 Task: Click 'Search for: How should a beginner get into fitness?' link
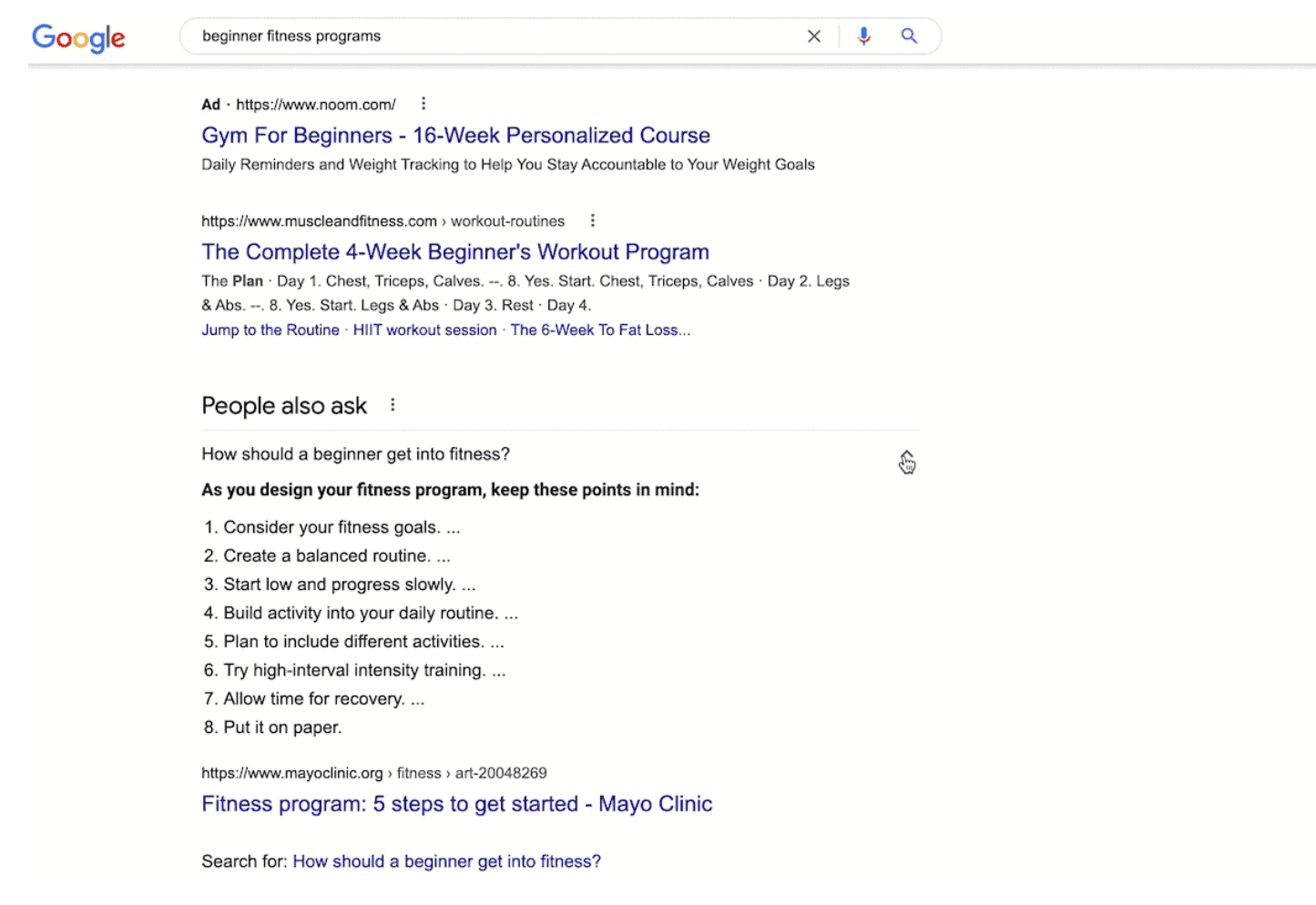click(x=446, y=861)
